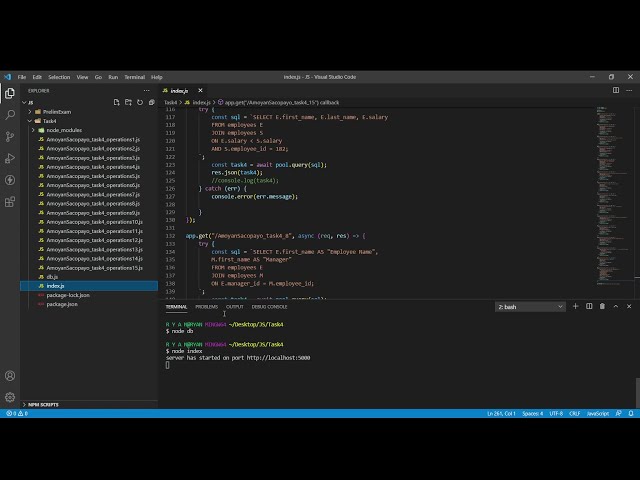Image resolution: width=640 pixels, height=480 pixels.
Task: Open the Run menu
Action: coord(113,77)
